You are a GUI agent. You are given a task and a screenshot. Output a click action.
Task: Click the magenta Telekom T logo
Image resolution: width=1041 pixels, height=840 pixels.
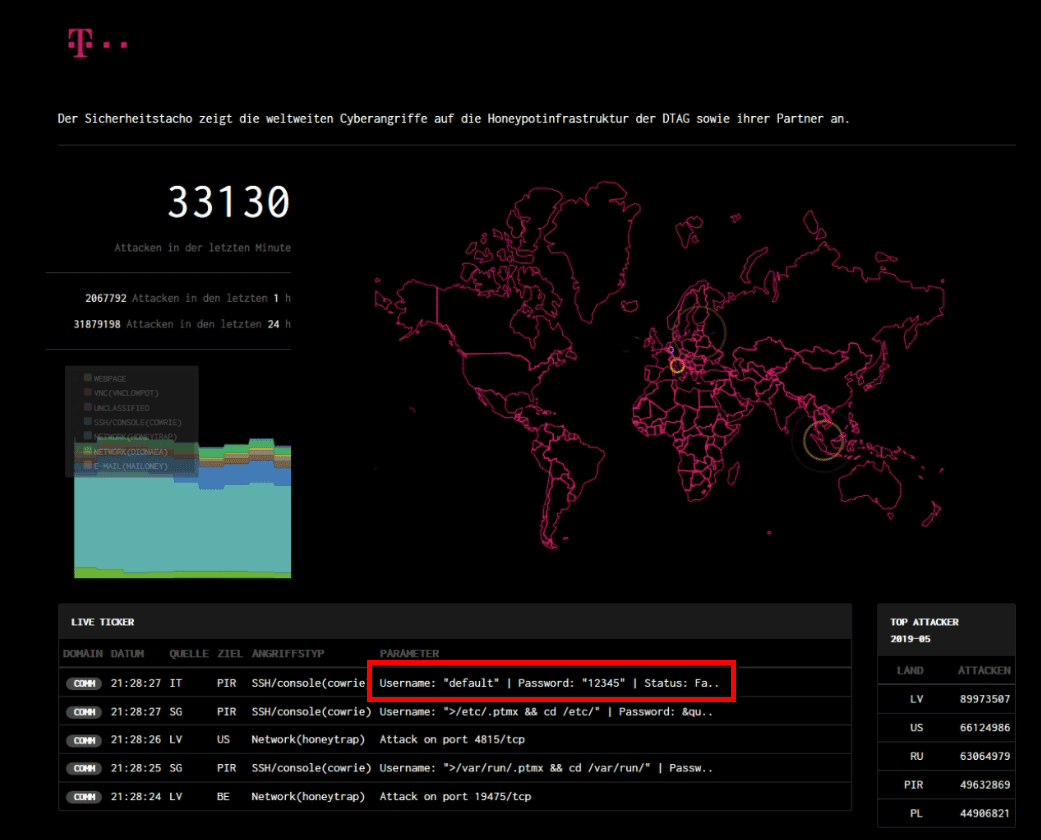pyautogui.click(x=97, y=43)
